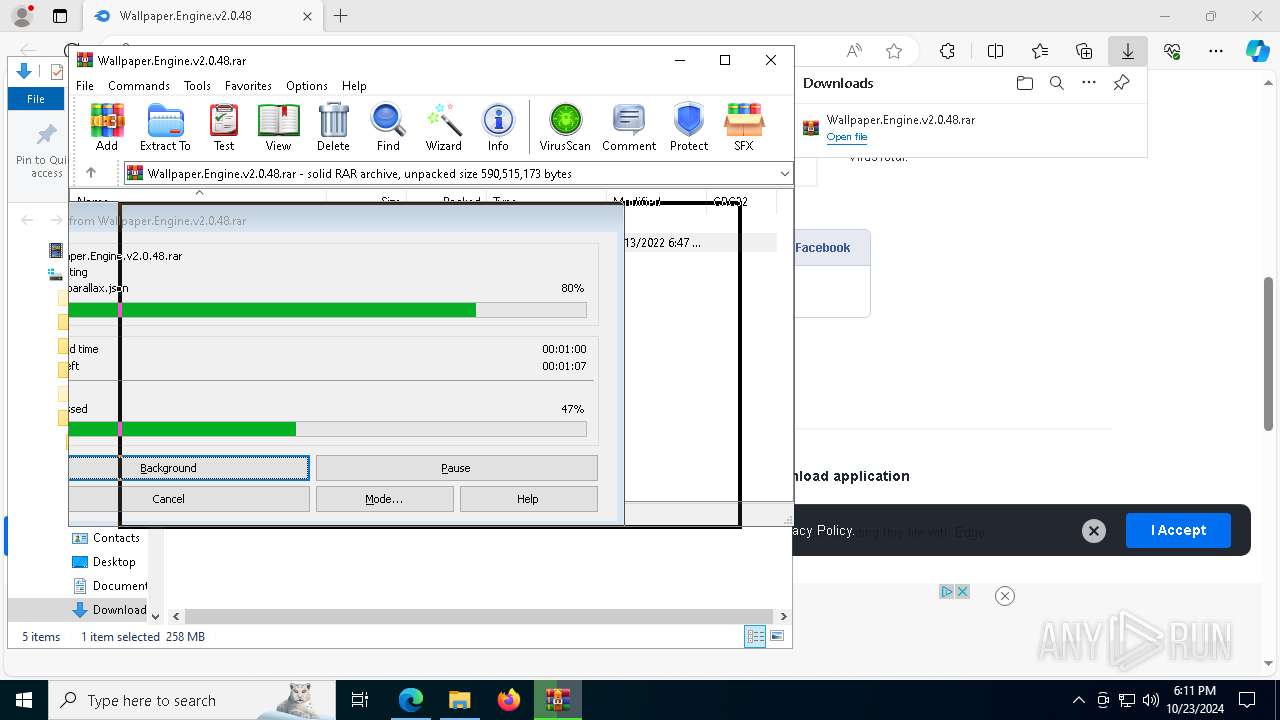
Task: Click the Protect shield icon
Action: point(689,127)
